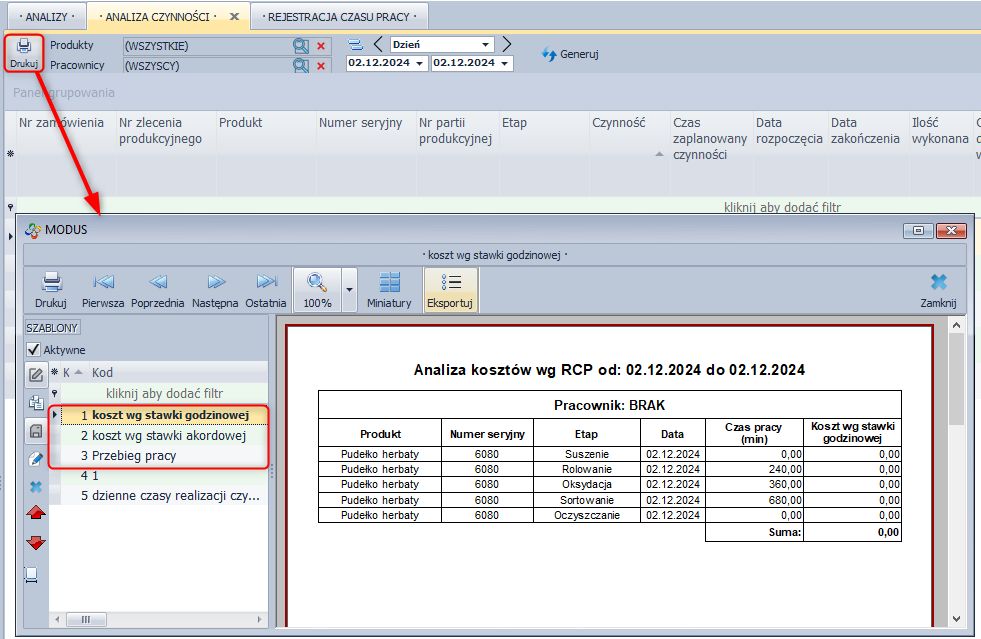Show page thumbnails with Miniatury
Viewport: 981px width, 639px height.
point(389,290)
